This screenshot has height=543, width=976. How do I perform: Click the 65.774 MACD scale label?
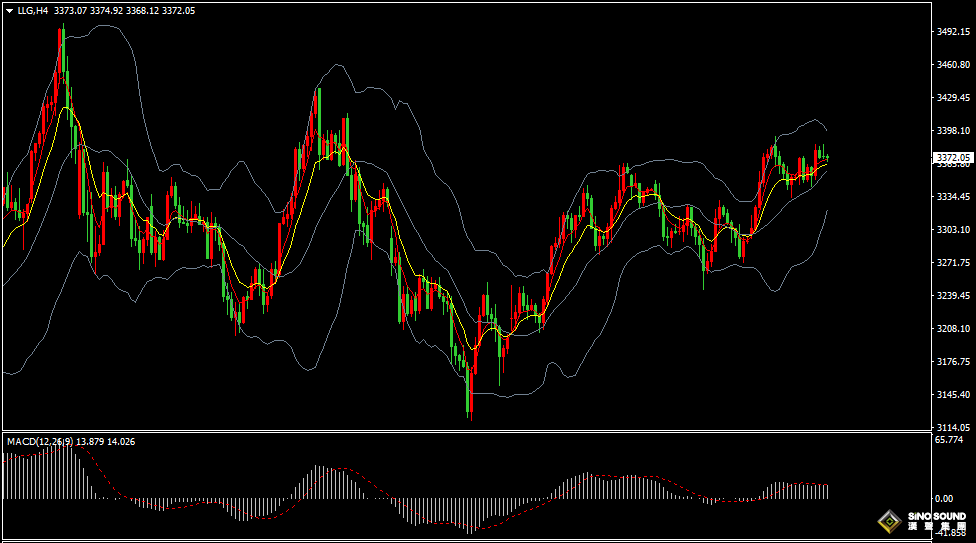pos(948,440)
